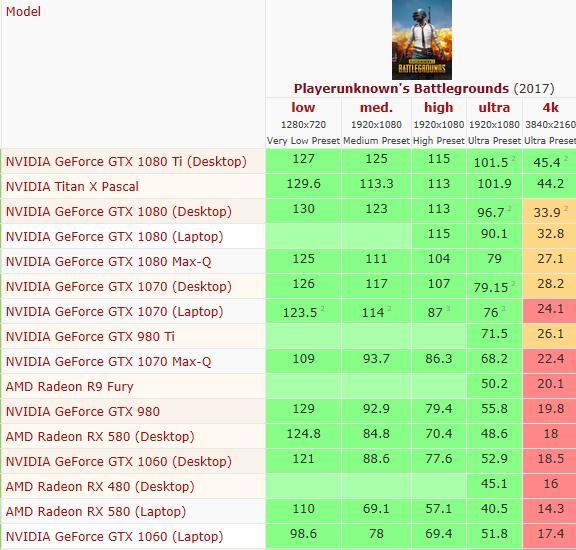
Task: Click the 92.9 med value for GTX 980
Action: (376, 408)
